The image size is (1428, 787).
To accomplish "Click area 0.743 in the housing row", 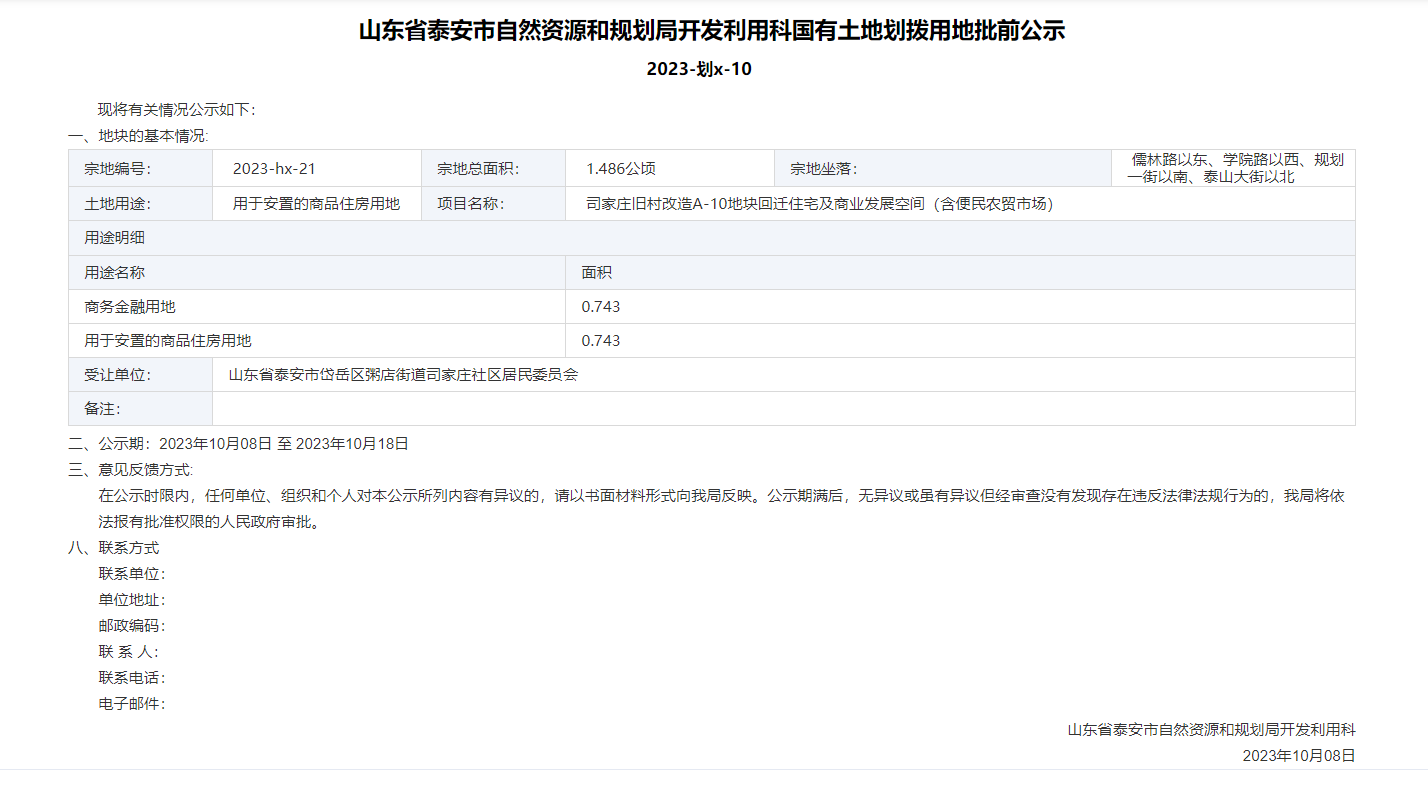I will tap(601, 341).
